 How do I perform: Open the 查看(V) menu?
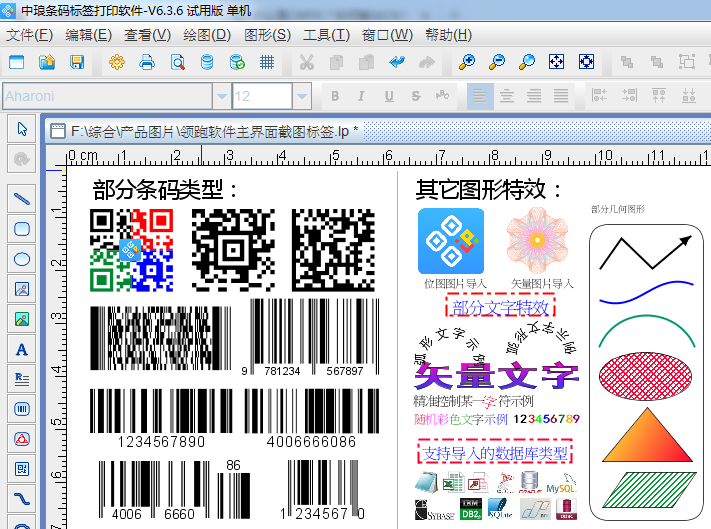(147, 35)
